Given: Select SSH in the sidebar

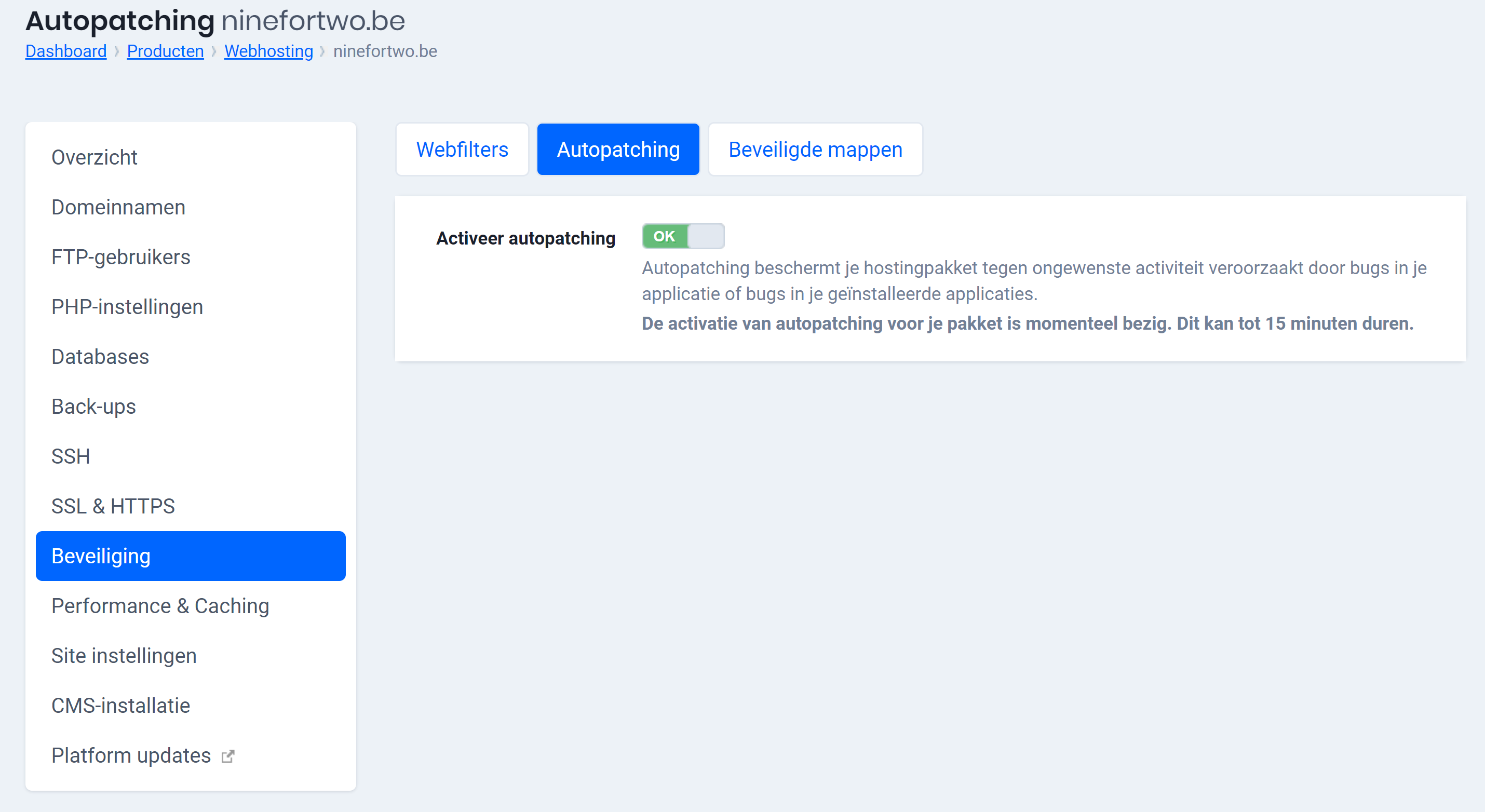Looking at the screenshot, I should coord(70,456).
